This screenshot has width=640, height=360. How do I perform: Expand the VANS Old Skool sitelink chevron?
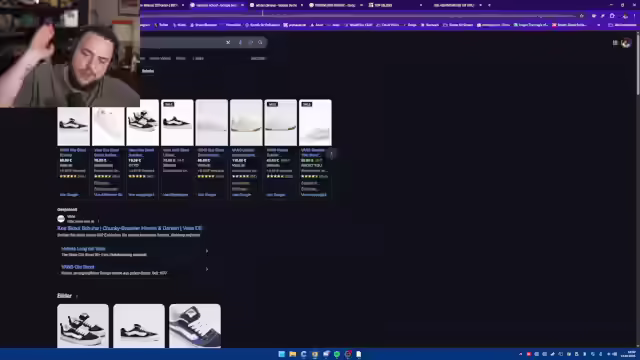click(x=207, y=269)
